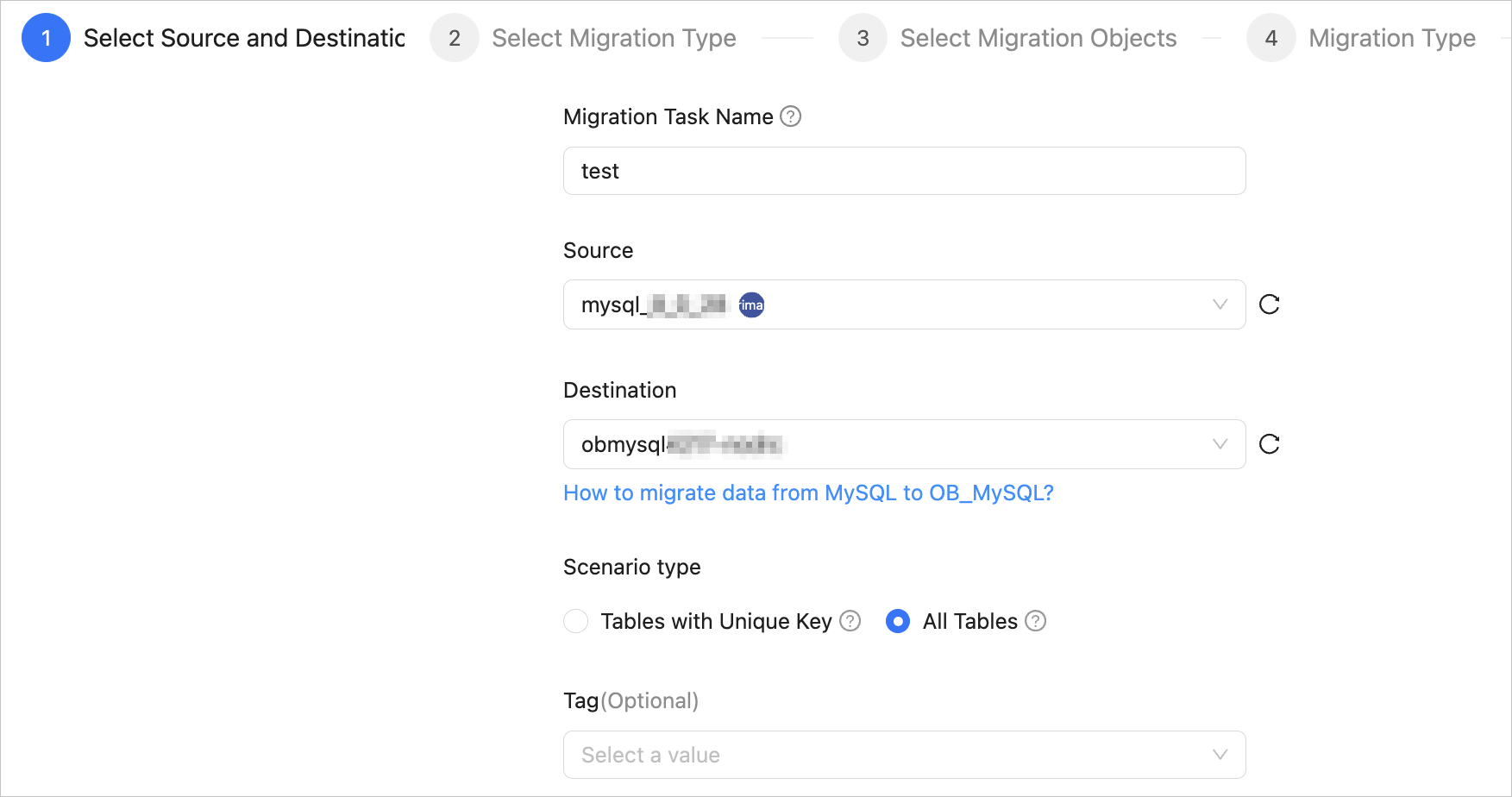Screen dimensions: 1512x797
Task: Expand the Source dropdown arrow
Action: pos(1220,304)
